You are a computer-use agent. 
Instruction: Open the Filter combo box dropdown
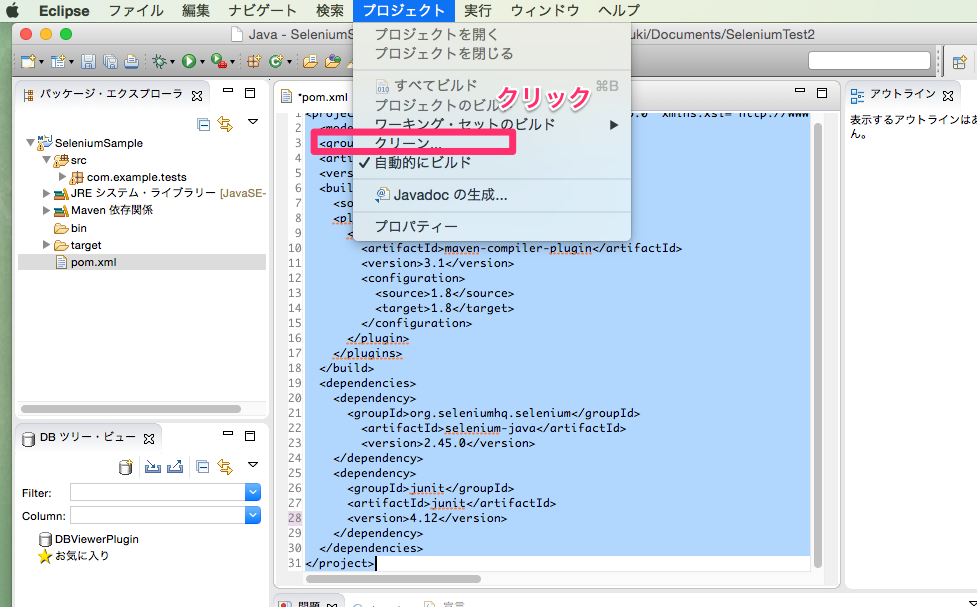coord(252,492)
